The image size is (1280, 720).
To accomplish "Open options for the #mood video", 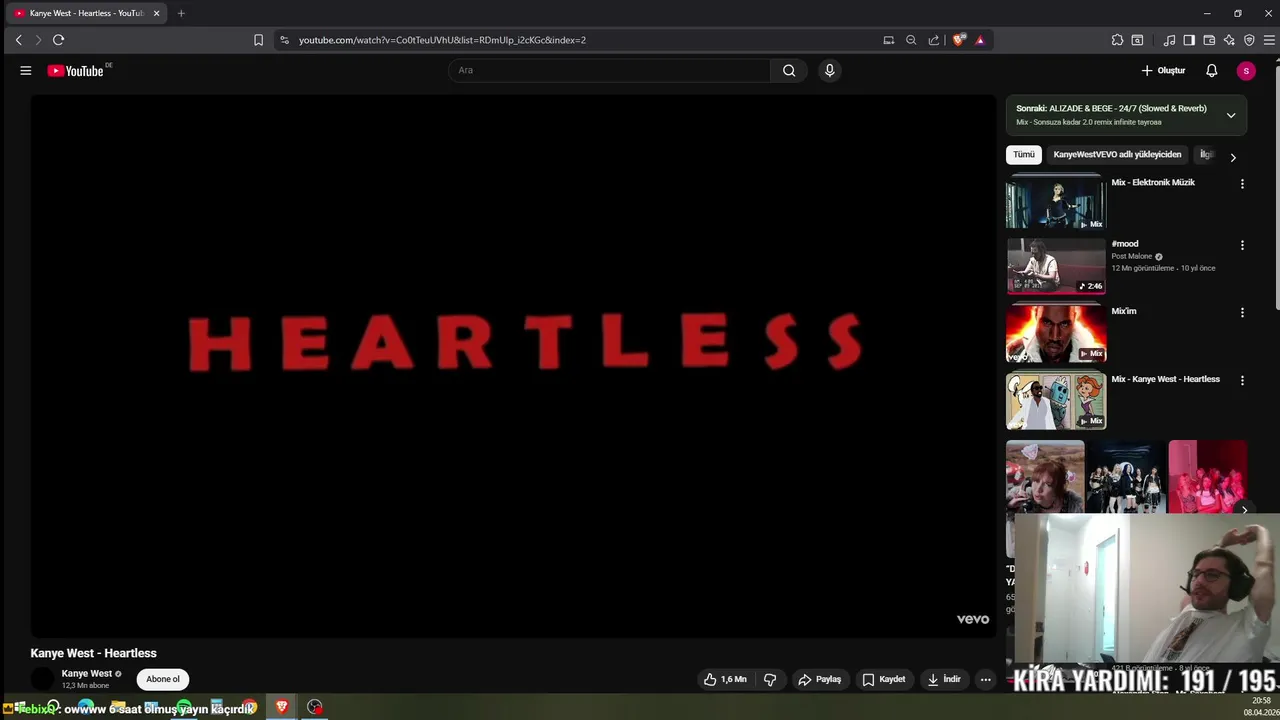I will pyautogui.click(x=1242, y=245).
